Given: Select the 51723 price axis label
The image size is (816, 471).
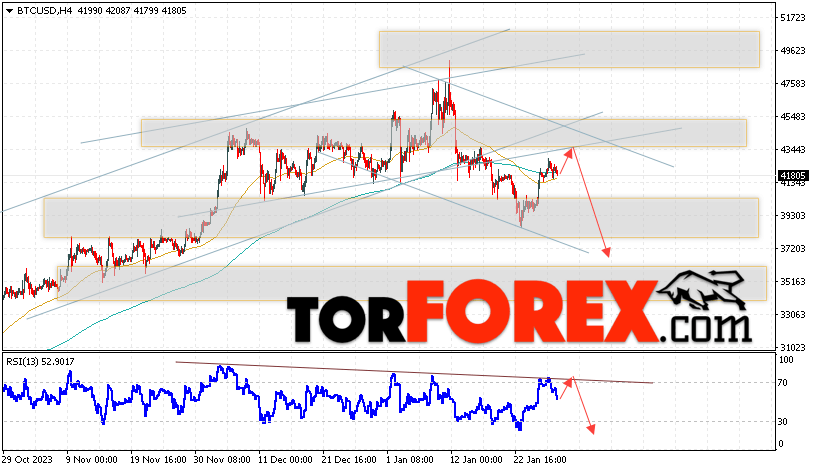Looking at the screenshot, I should [x=793, y=18].
